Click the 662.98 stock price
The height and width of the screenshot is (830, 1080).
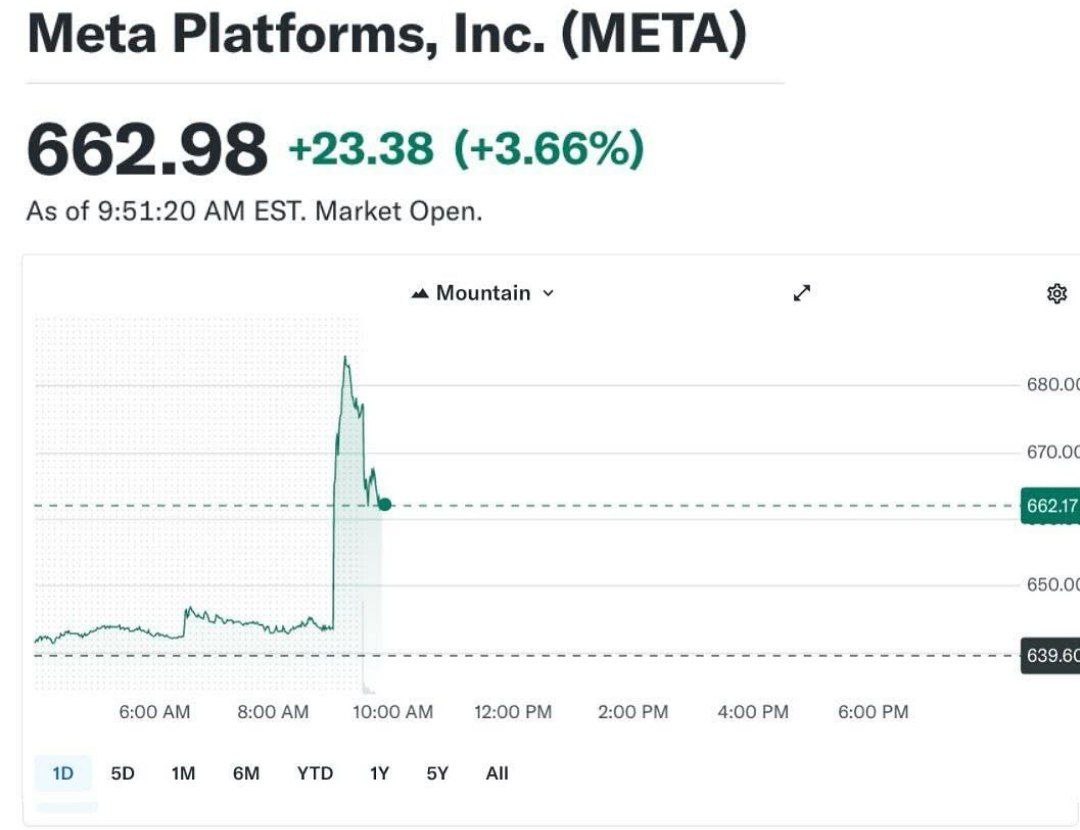[x=147, y=150]
